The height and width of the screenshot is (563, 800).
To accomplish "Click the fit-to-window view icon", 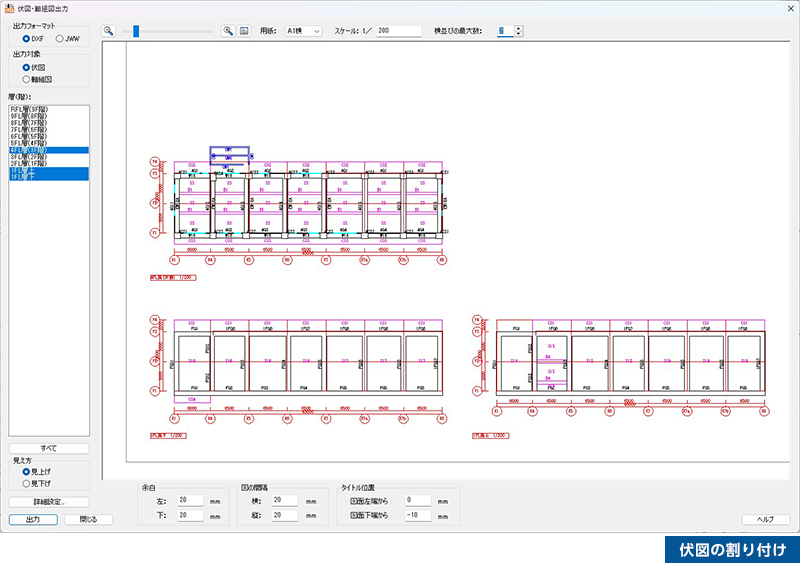I will point(243,31).
